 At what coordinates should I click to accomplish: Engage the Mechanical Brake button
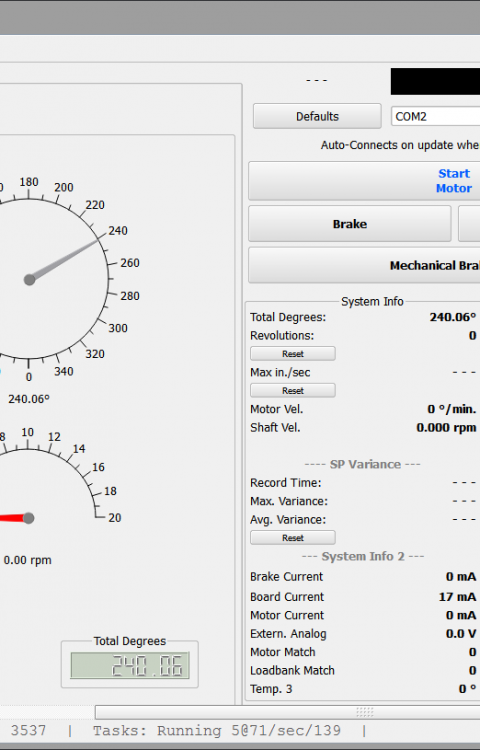364,265
